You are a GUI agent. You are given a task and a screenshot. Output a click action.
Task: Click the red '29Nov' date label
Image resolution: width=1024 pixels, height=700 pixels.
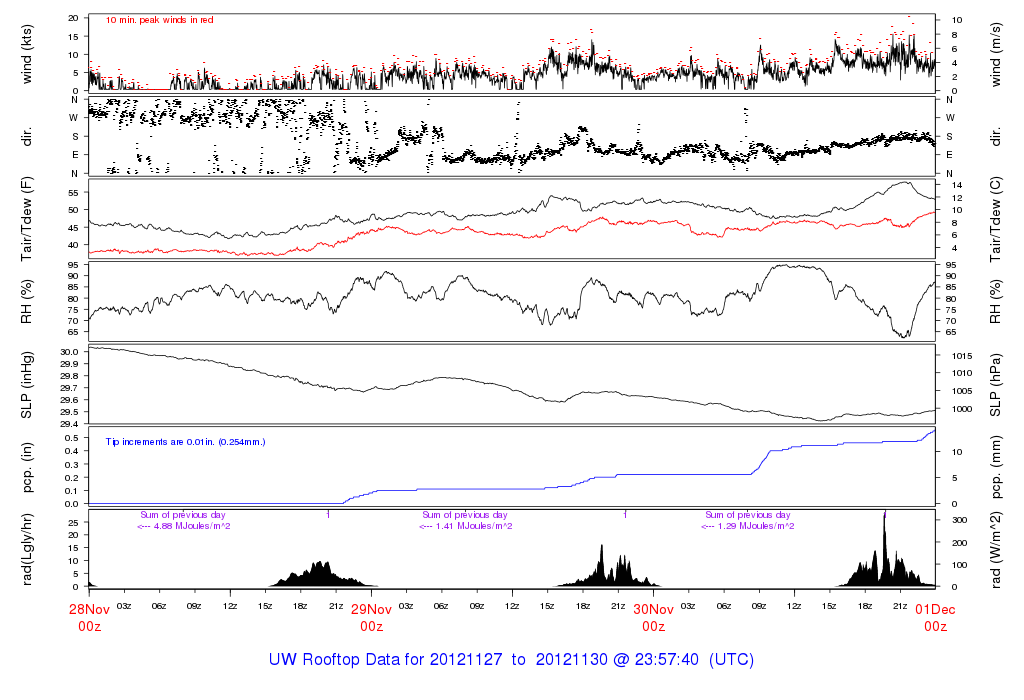pos(372,610)
